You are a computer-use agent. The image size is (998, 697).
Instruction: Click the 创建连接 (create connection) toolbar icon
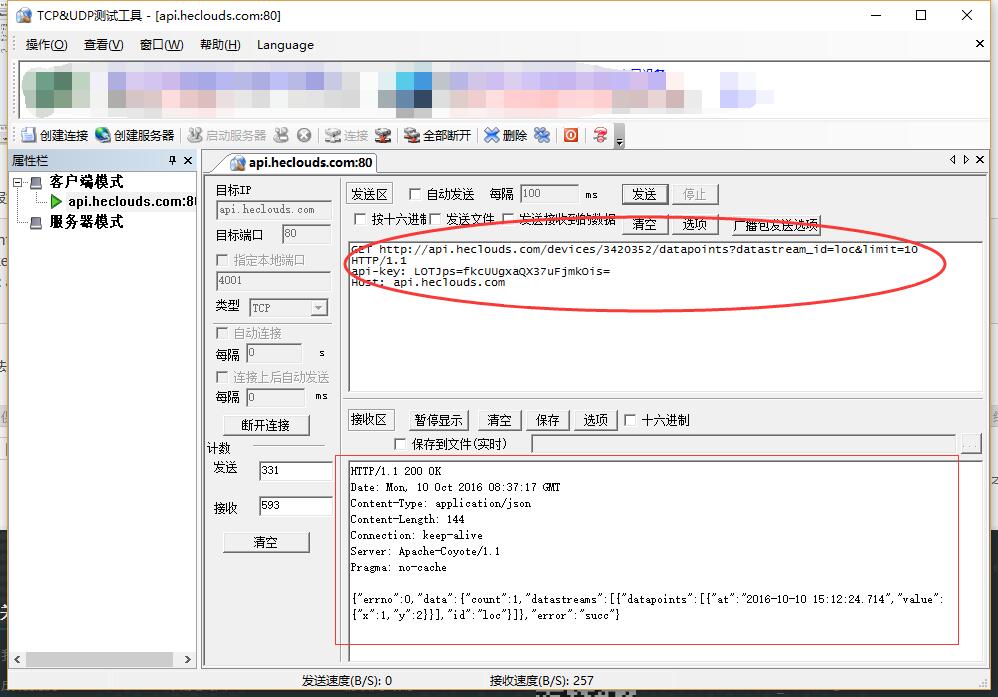click(x=28, y=135)
